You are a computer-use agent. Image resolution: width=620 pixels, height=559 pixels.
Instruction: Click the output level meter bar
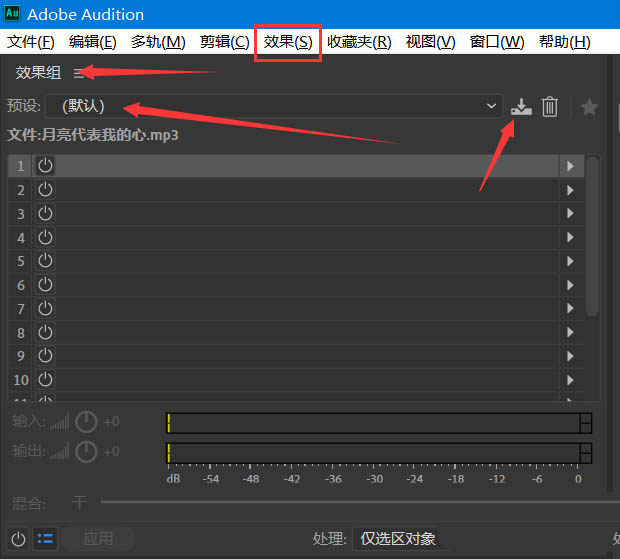point(379,453)
